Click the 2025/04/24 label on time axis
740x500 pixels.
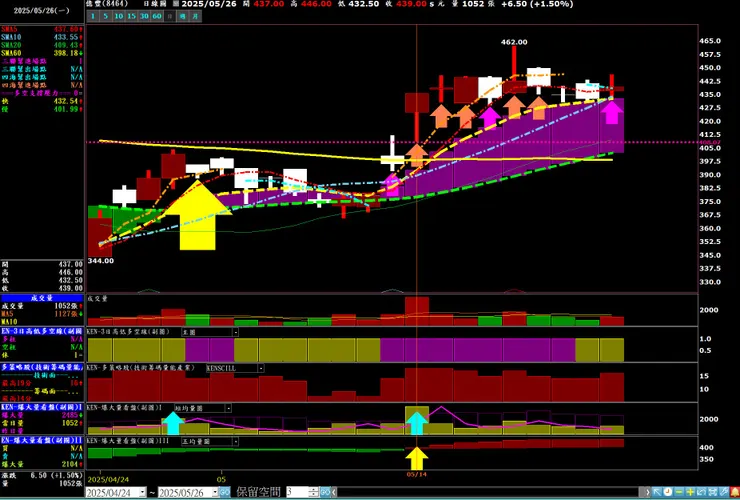pyautogui.click(x=111, y=479)
